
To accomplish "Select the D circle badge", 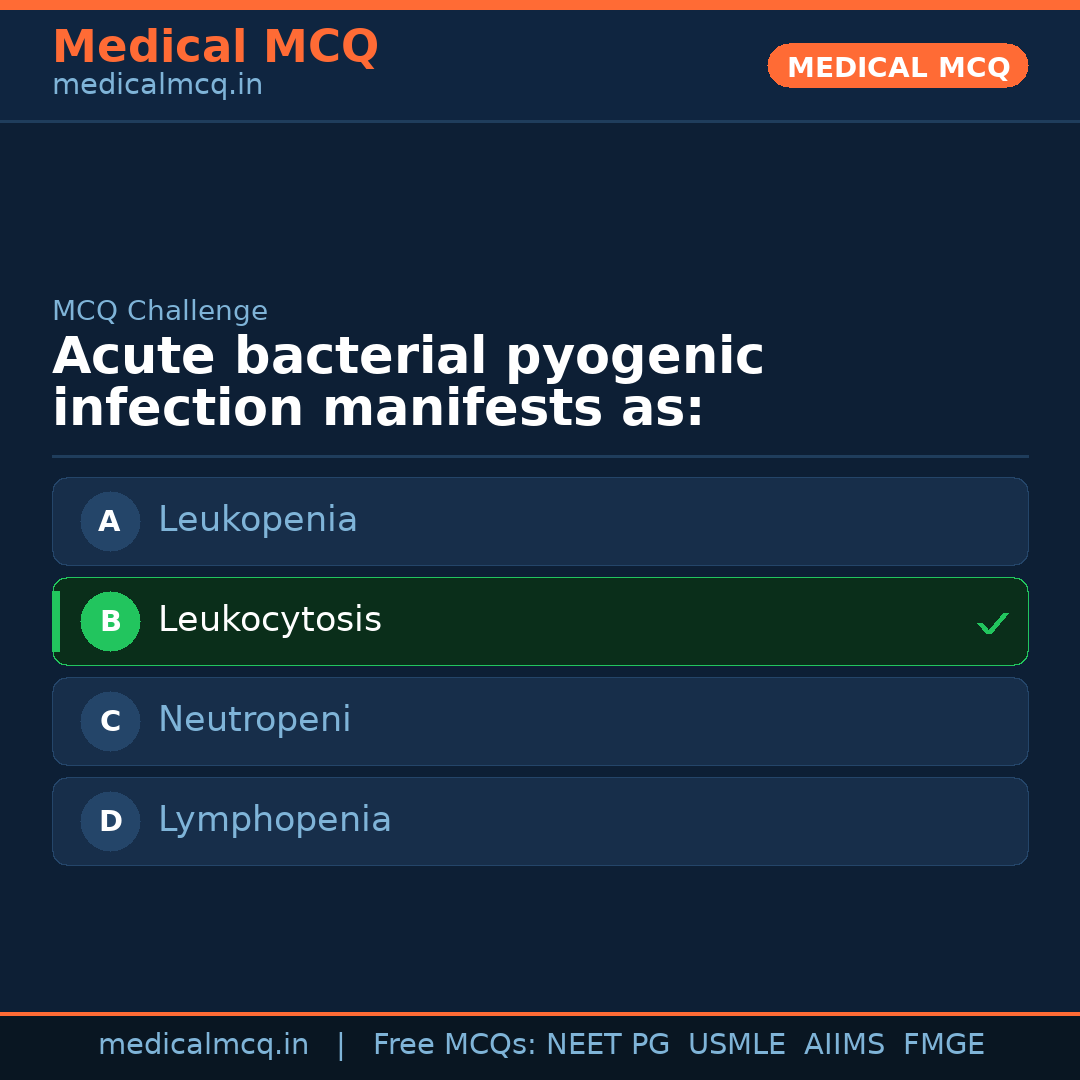I will click(110, 821).
